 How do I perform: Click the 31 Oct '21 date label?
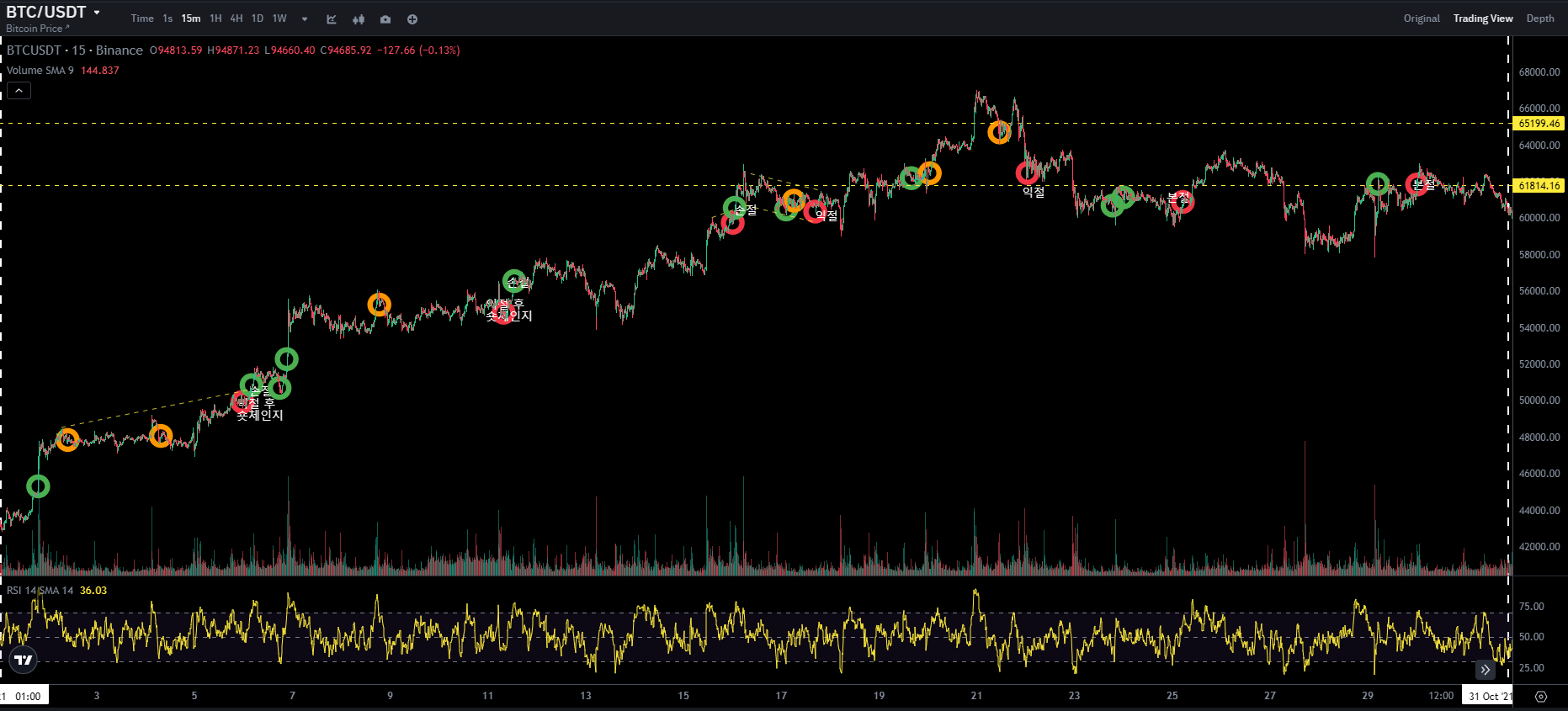click(x=1488, y=696)
